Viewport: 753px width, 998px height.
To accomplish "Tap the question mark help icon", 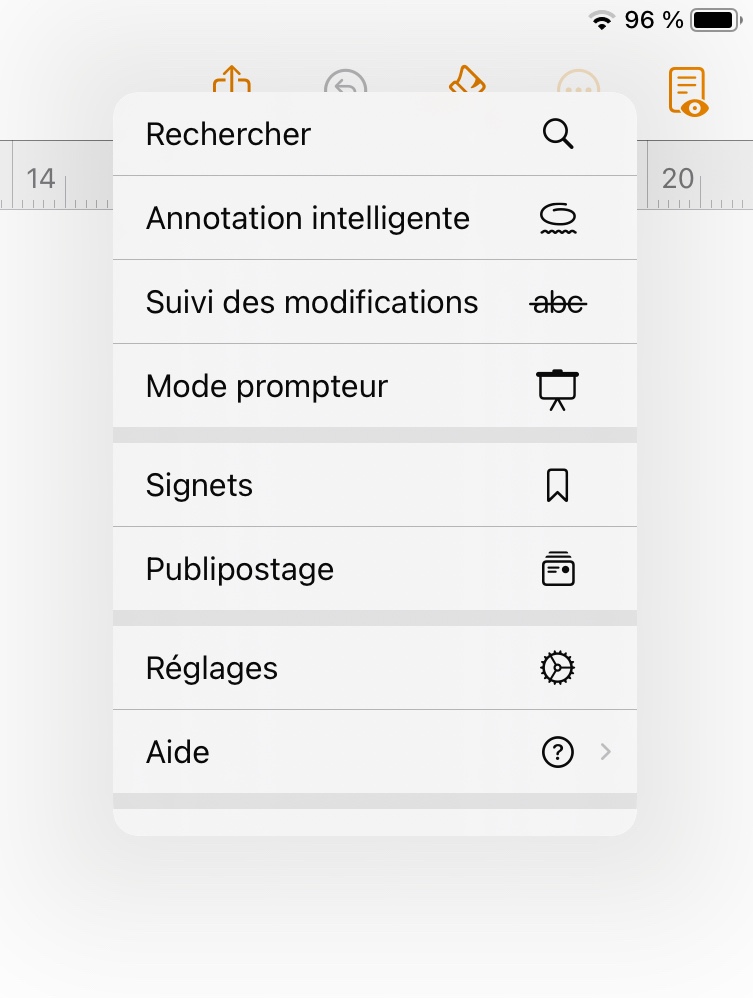I will click(558, 752).
